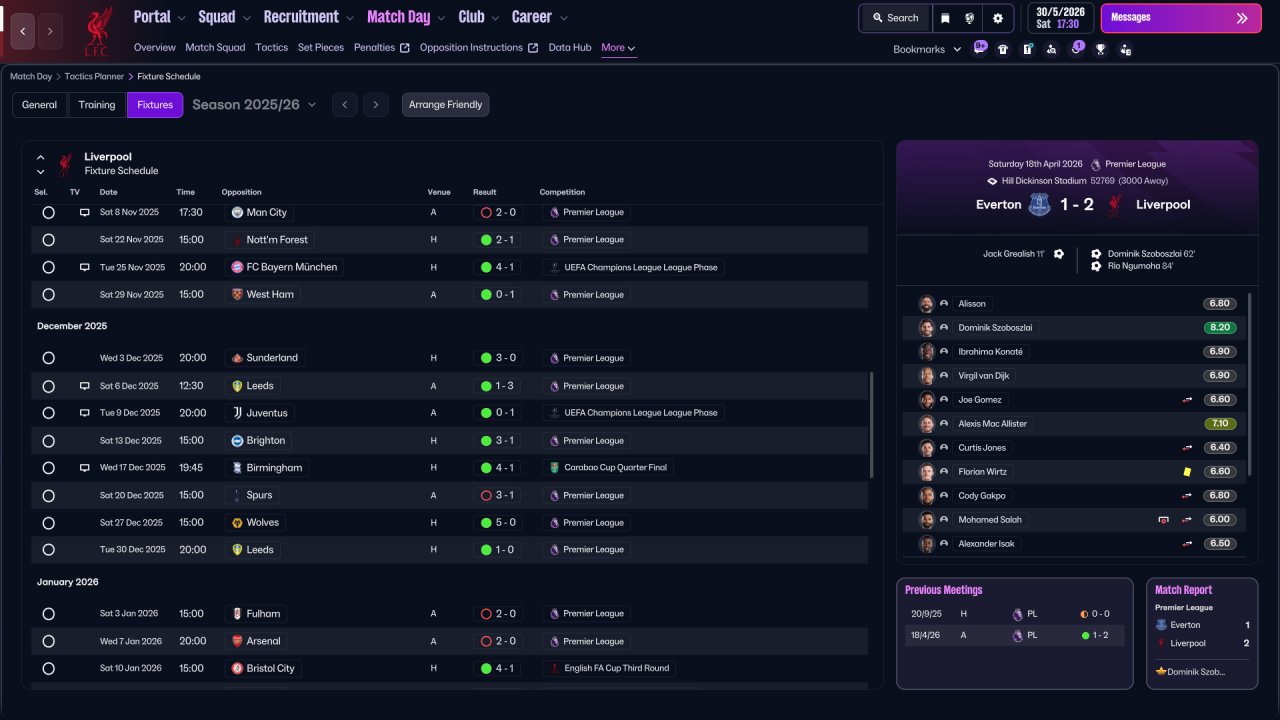Open the Recruitment dropdown menu
The image size is (1280, 720).
click(309, 17)
